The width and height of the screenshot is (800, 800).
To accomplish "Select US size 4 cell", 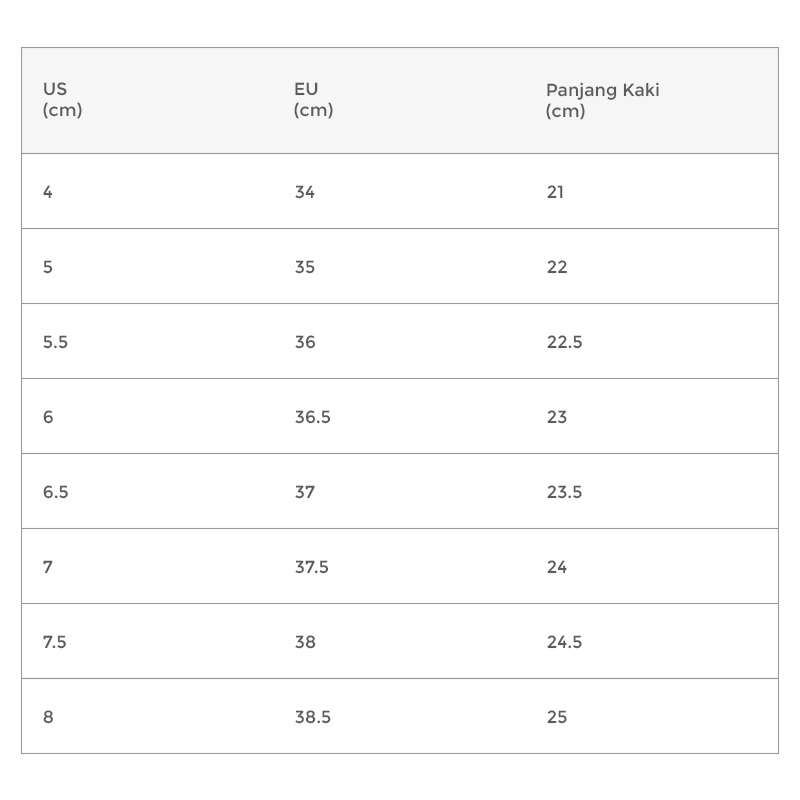I will (48, 192).
